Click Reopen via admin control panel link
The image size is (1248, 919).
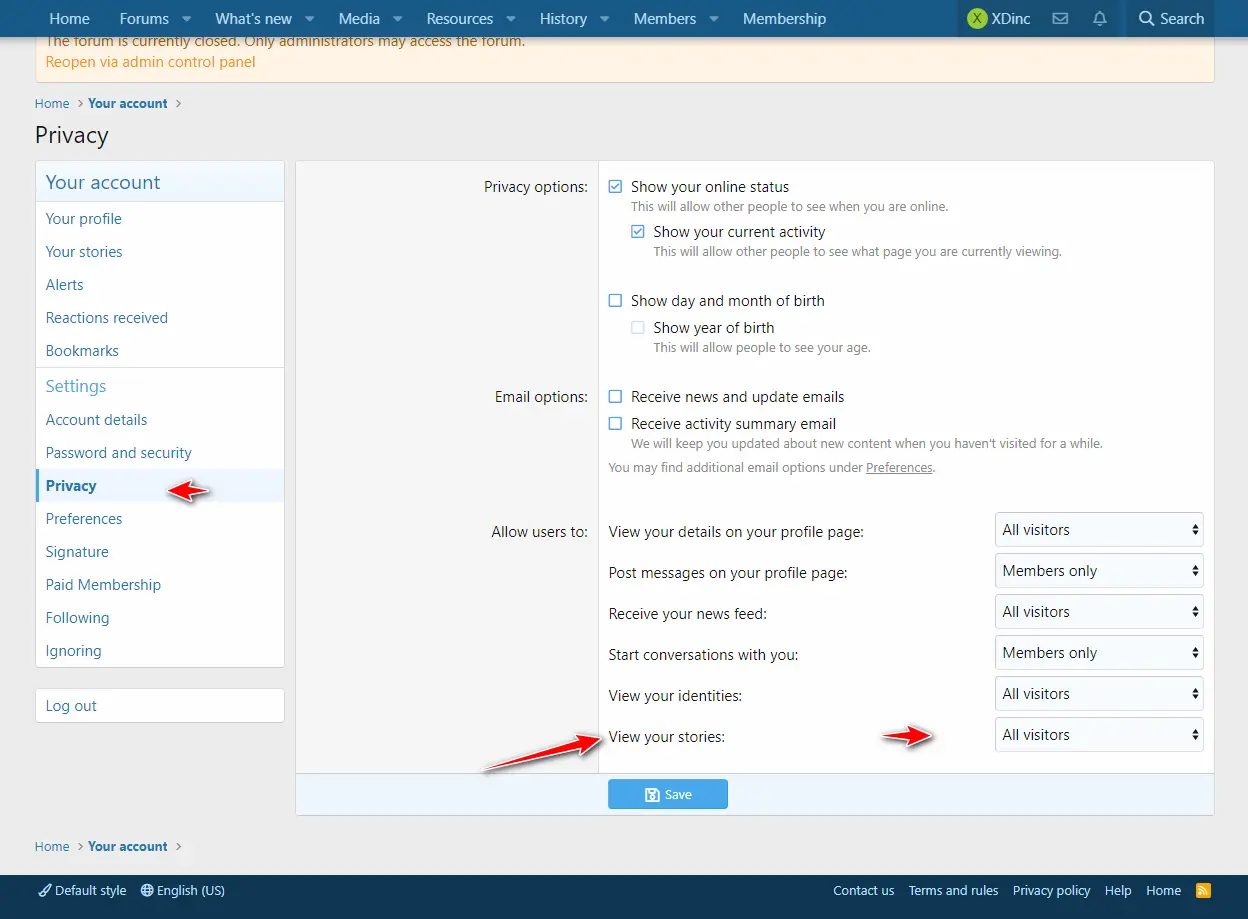150,62
